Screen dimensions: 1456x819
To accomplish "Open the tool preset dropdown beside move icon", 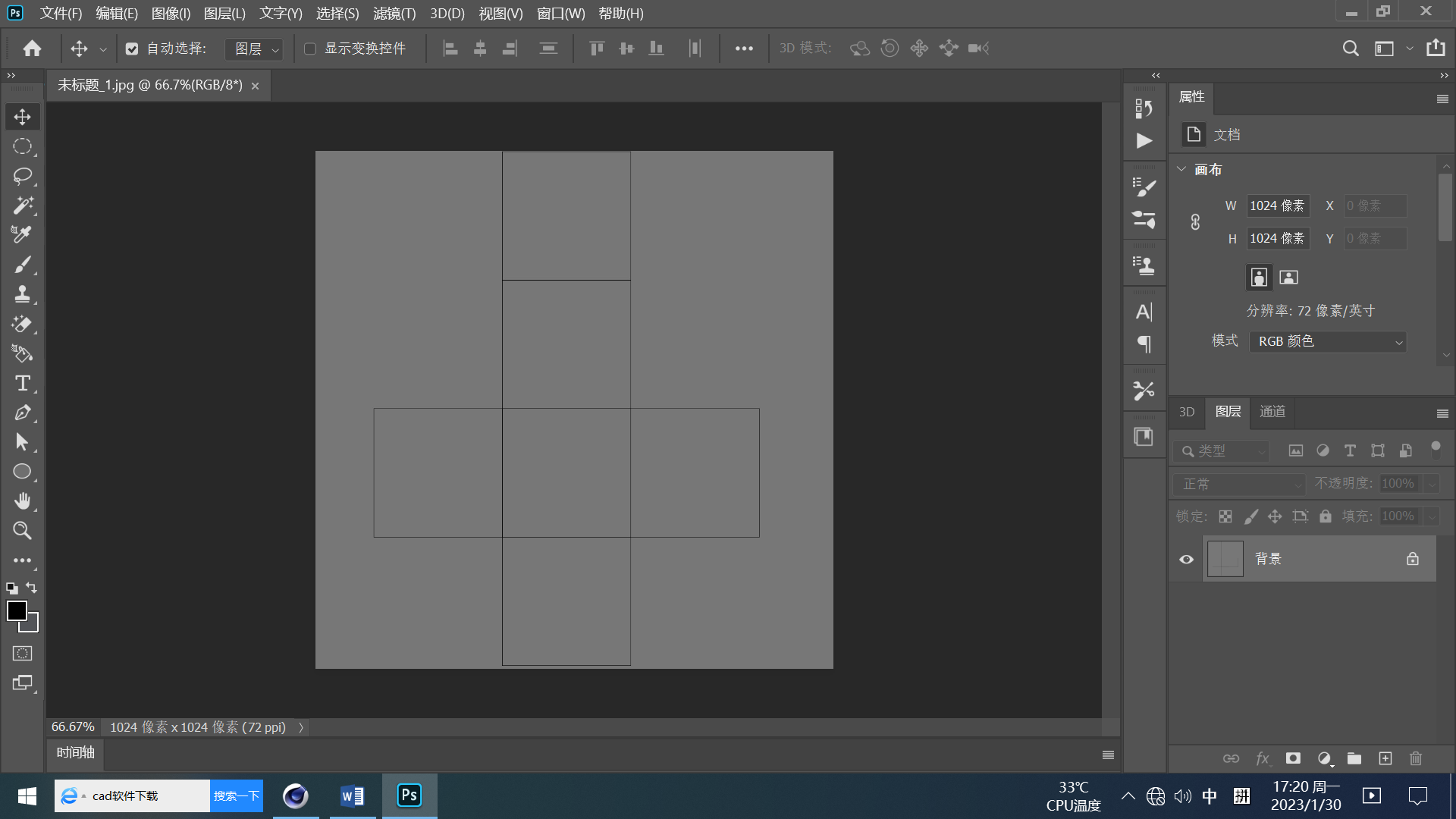I will point(103,49).
